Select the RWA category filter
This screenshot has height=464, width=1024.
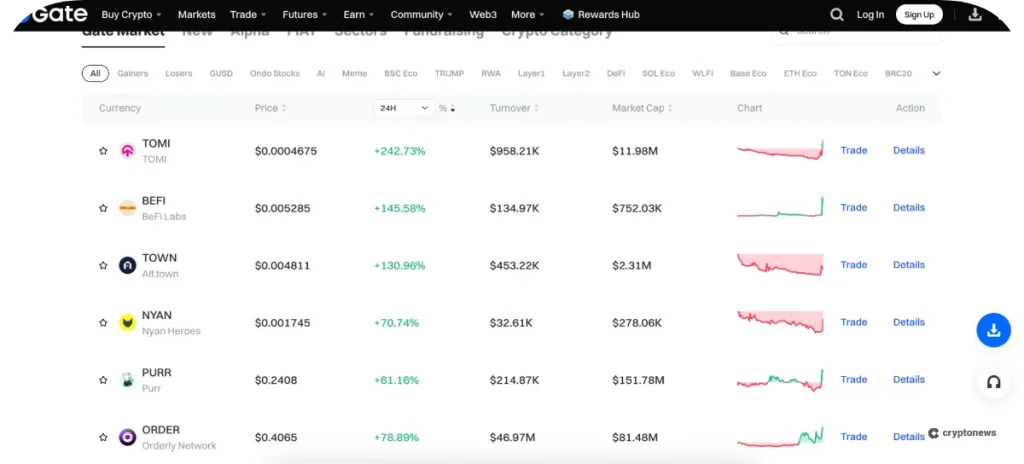pyautogui.click(x=491, y=73)
